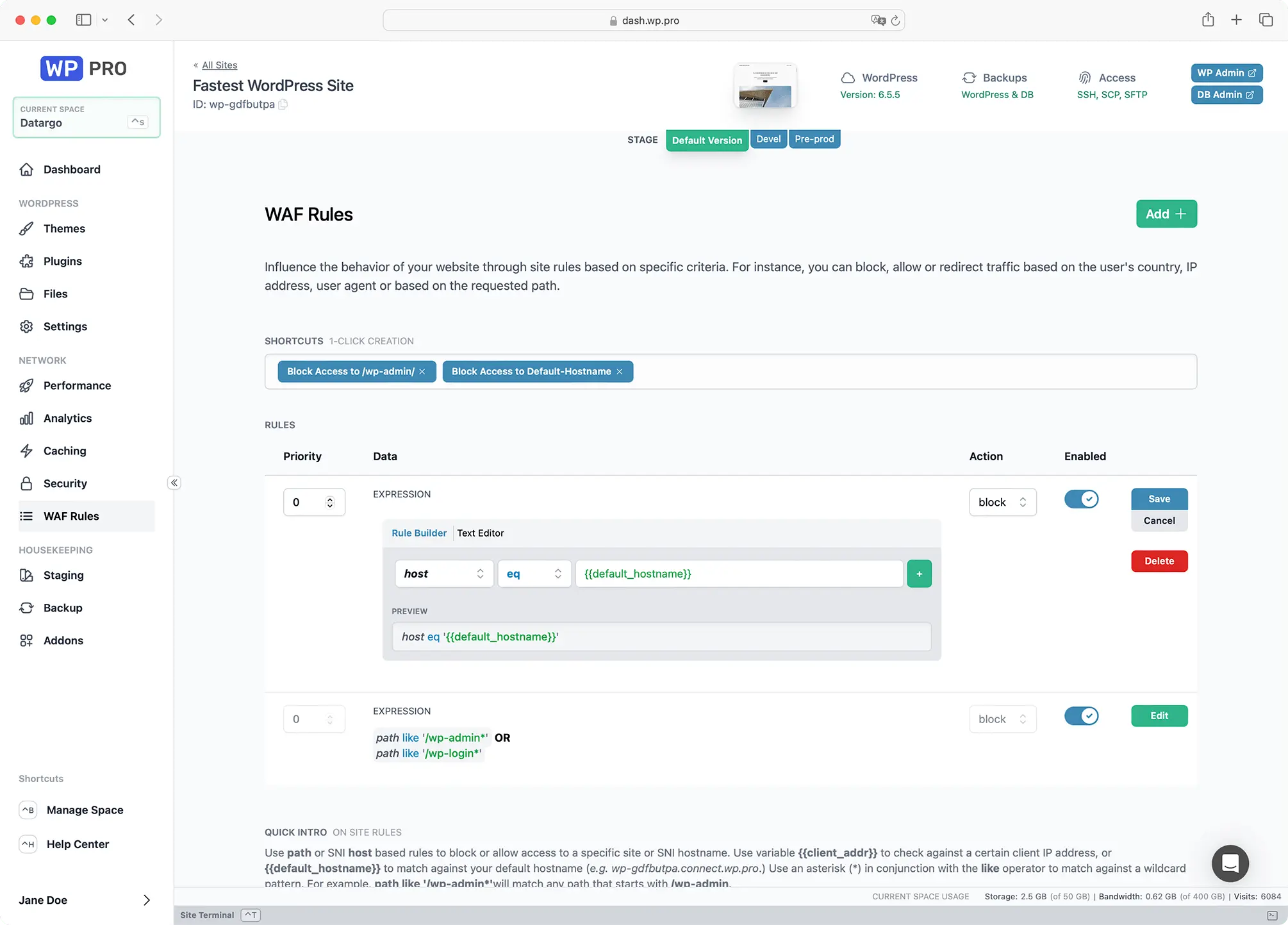Click the green plus condition button

tap(919, 574)
